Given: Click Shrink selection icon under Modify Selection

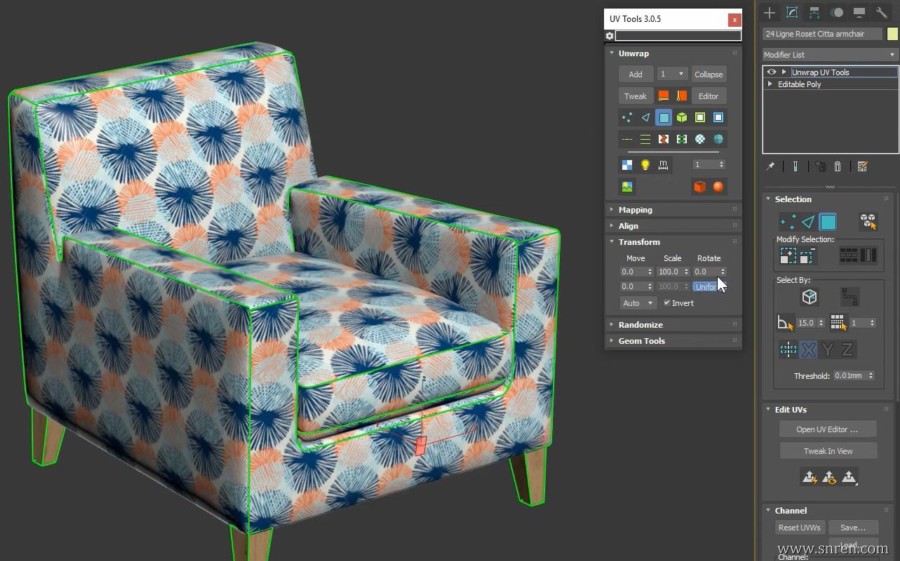Looking at the screenshot, I should (x=807, y=256).
